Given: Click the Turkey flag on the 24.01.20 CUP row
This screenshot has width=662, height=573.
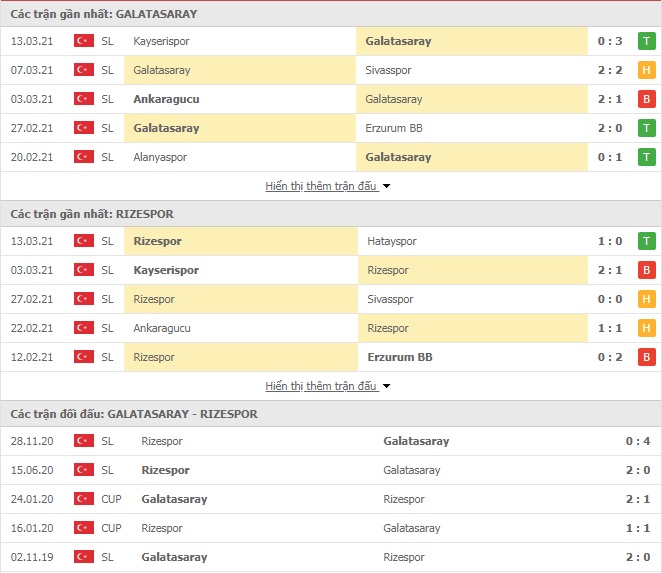Looking at the screenshot, I should point(84,499).
